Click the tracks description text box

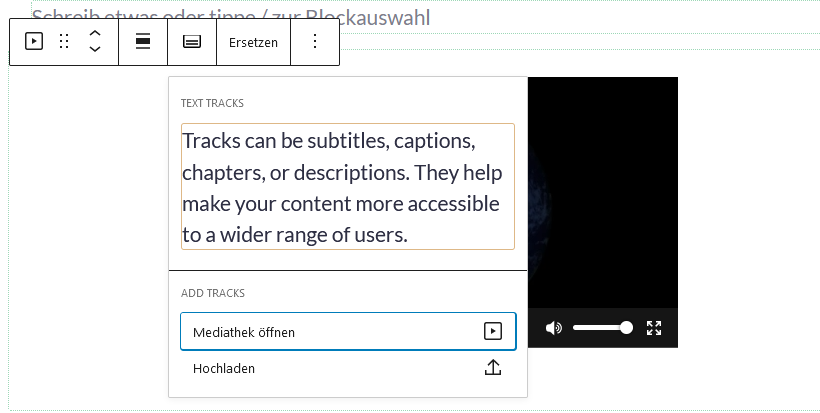[347, 186]
